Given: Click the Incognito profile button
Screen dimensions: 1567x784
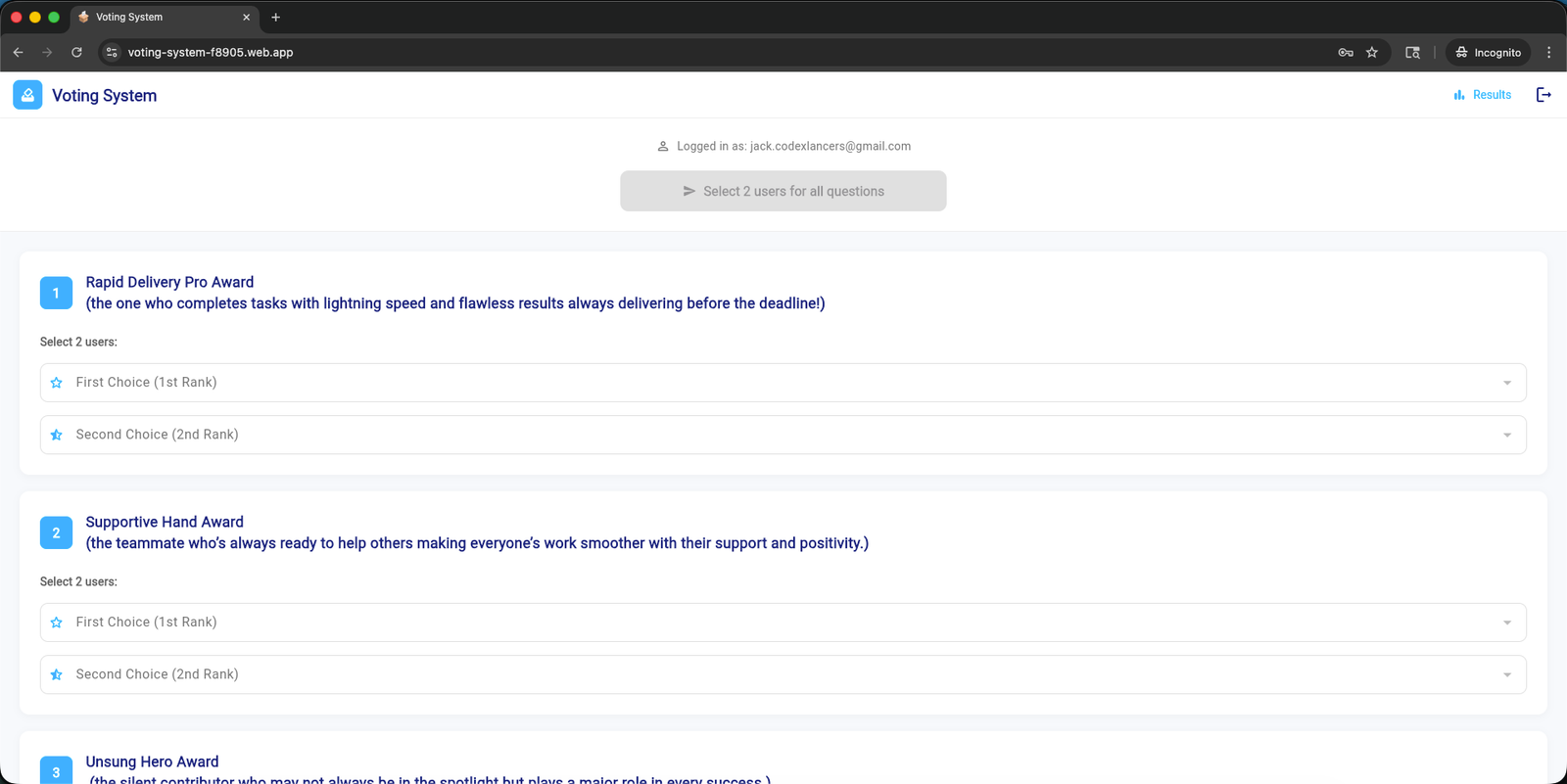Looking at the screenshot, I should (1488, 53).
